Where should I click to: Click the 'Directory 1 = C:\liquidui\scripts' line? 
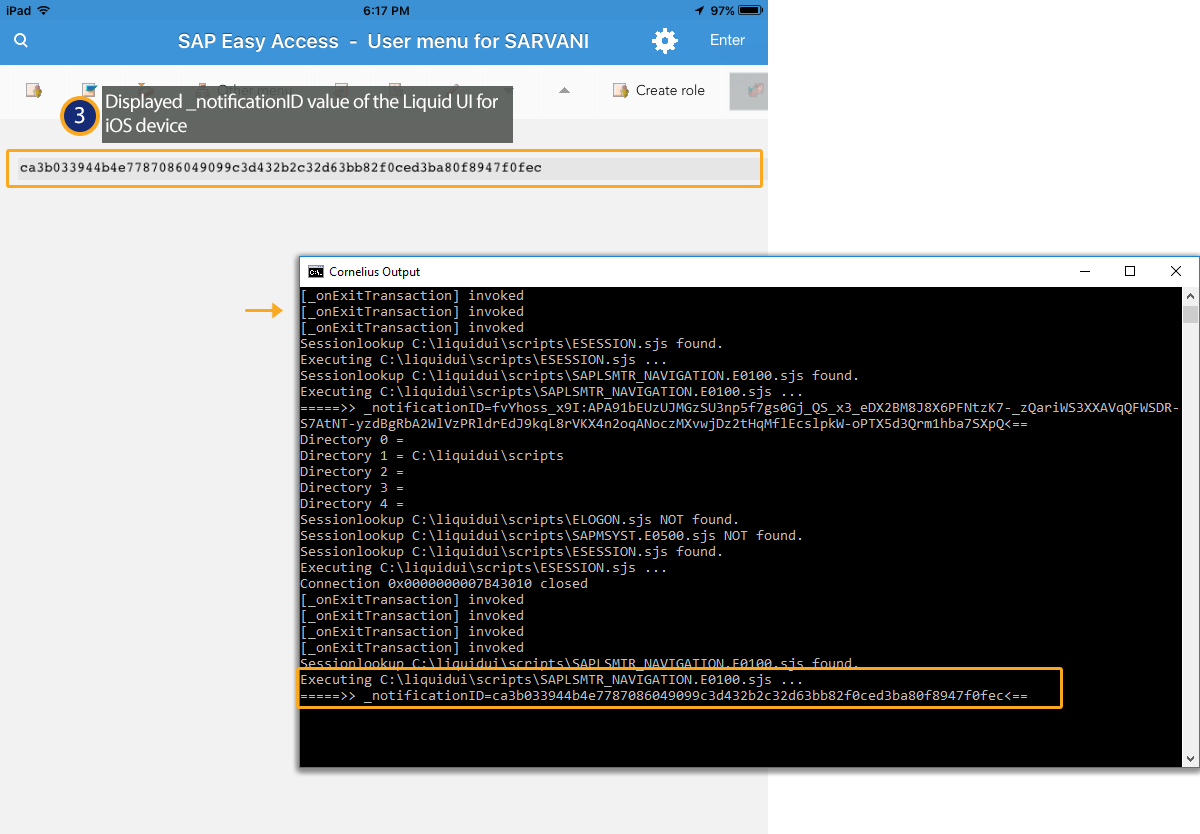pos(432,456)
